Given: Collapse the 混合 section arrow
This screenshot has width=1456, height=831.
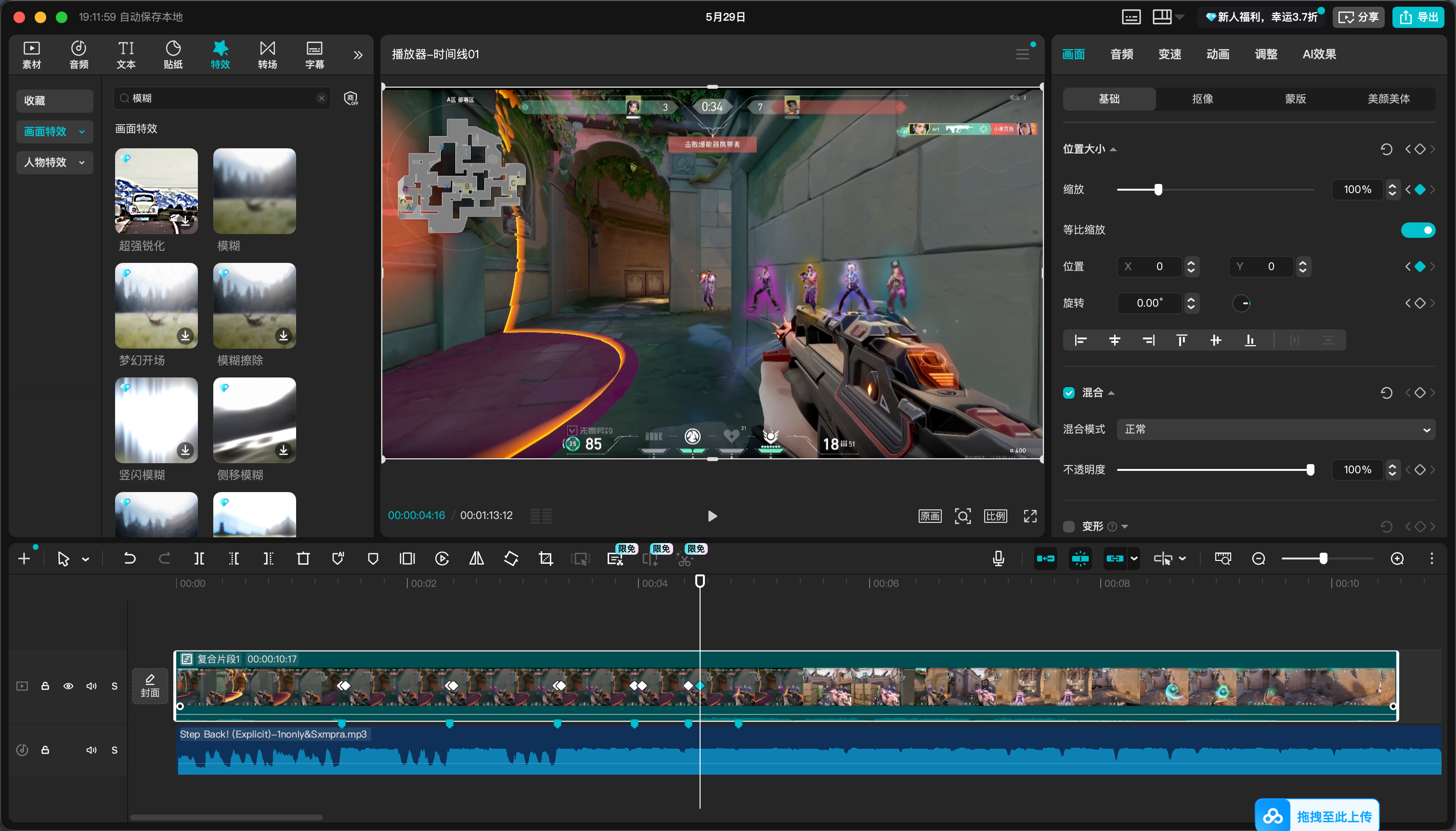Looking at the screenshot, I should pyautogui.click(x=1111, y=393).
